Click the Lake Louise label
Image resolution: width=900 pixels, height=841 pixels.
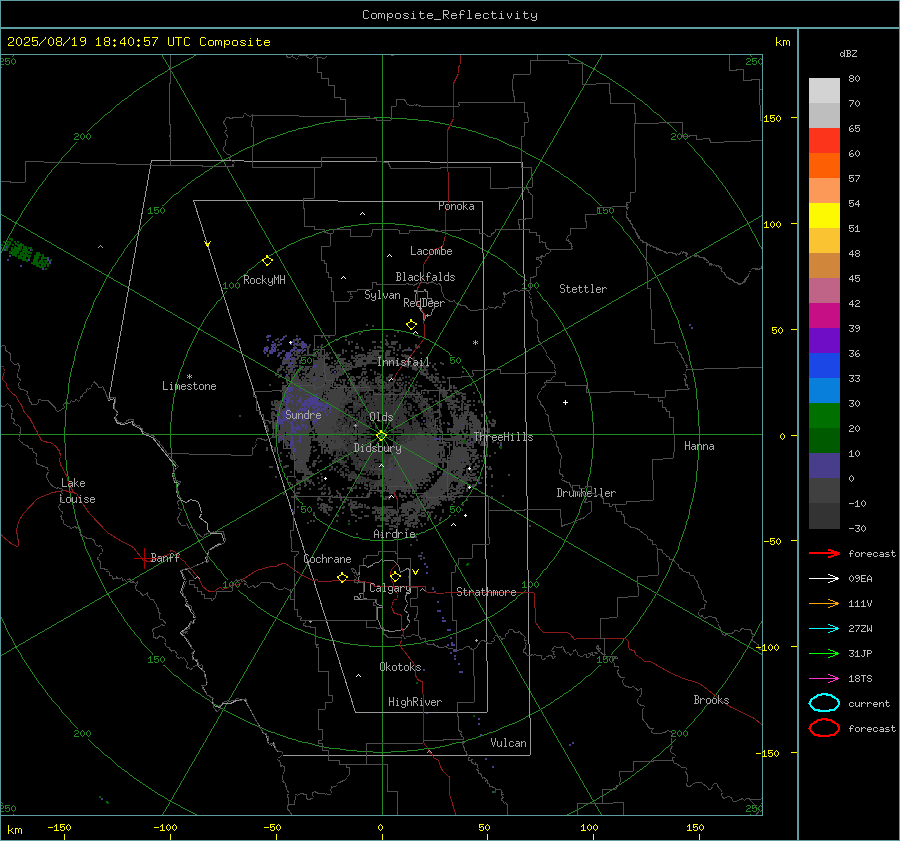tap(77, 491)
